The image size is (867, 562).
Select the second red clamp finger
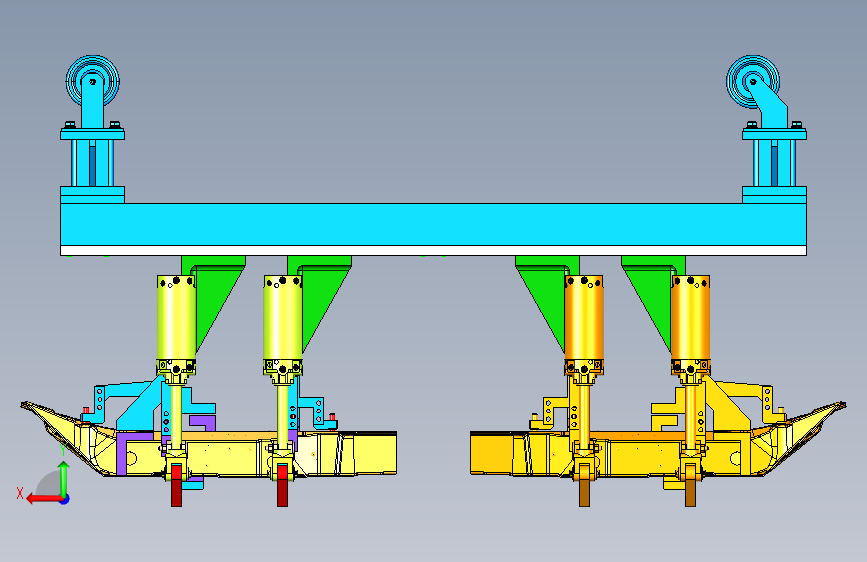[282, 486]
